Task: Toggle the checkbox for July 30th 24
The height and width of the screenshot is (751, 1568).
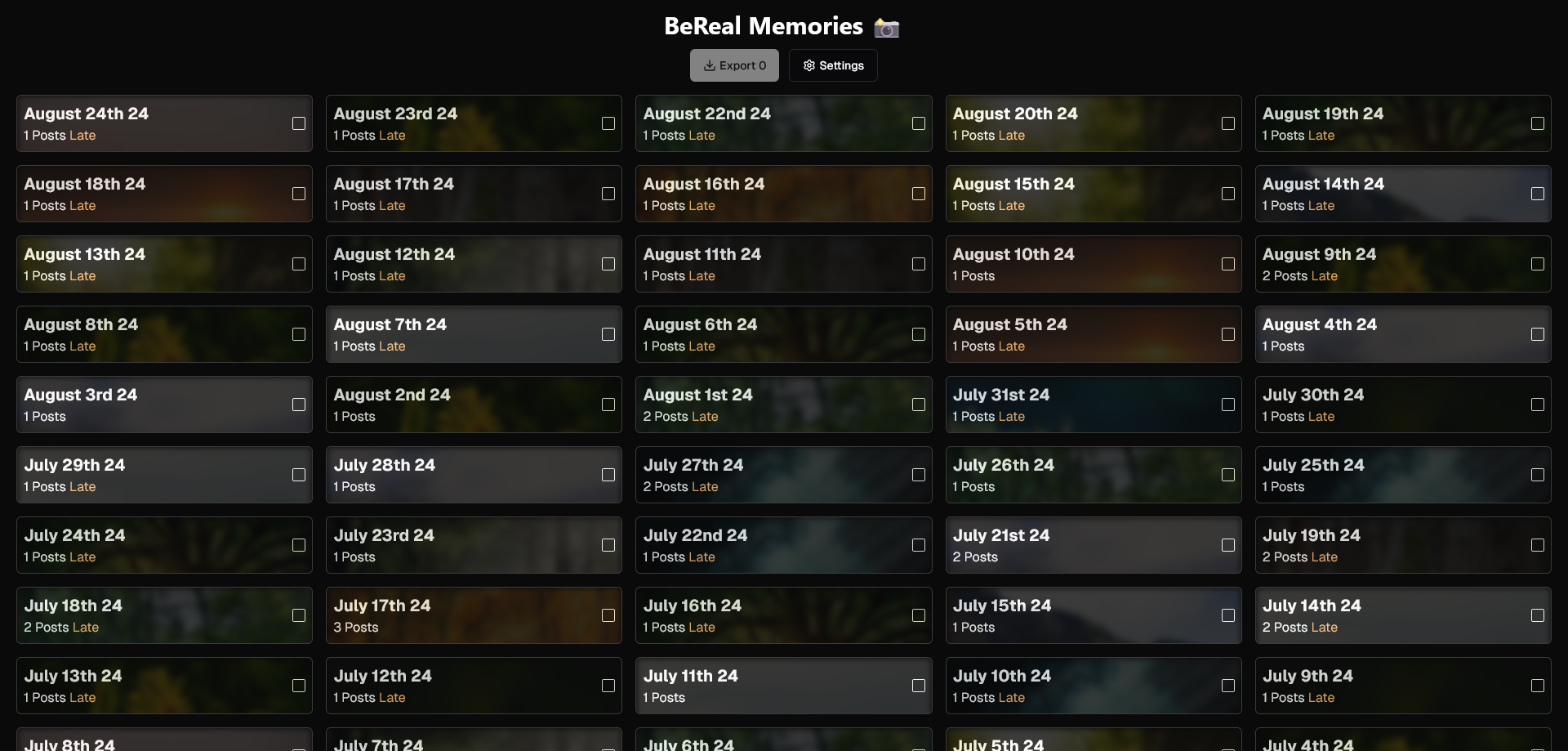Action: [1538, 405]
